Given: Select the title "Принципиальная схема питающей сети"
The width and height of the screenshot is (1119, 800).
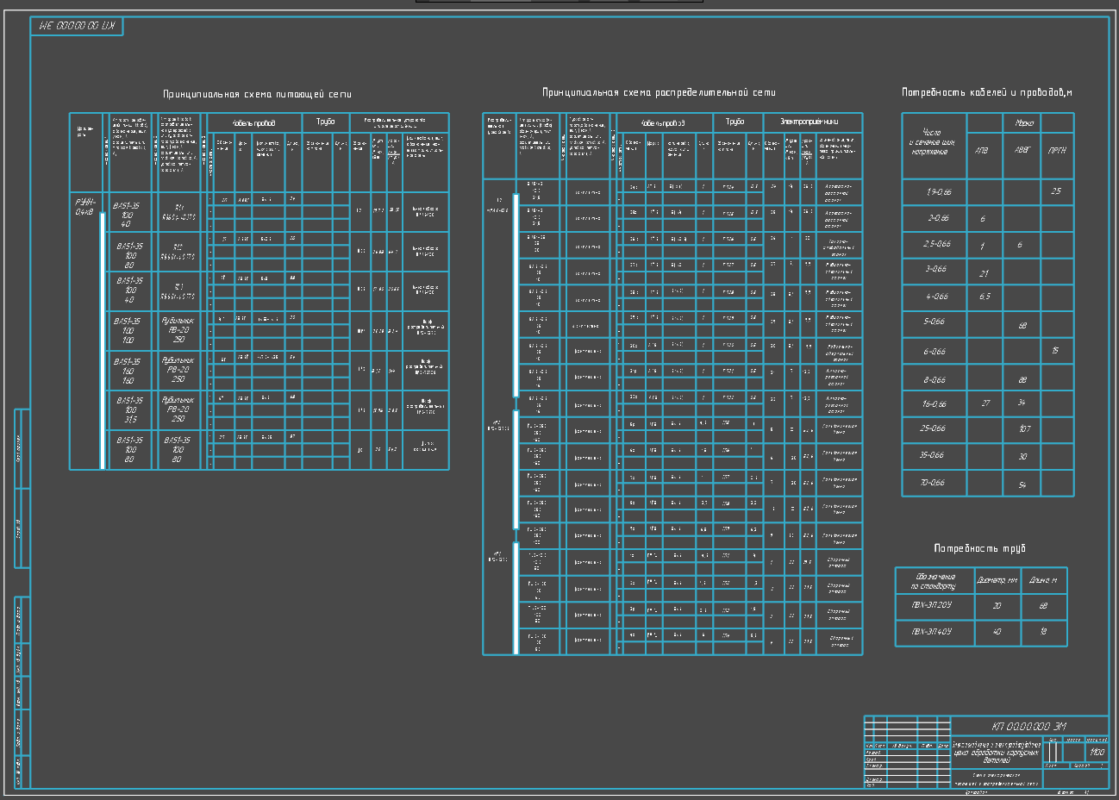Looking at the screenshot, I should click(257, 94).
